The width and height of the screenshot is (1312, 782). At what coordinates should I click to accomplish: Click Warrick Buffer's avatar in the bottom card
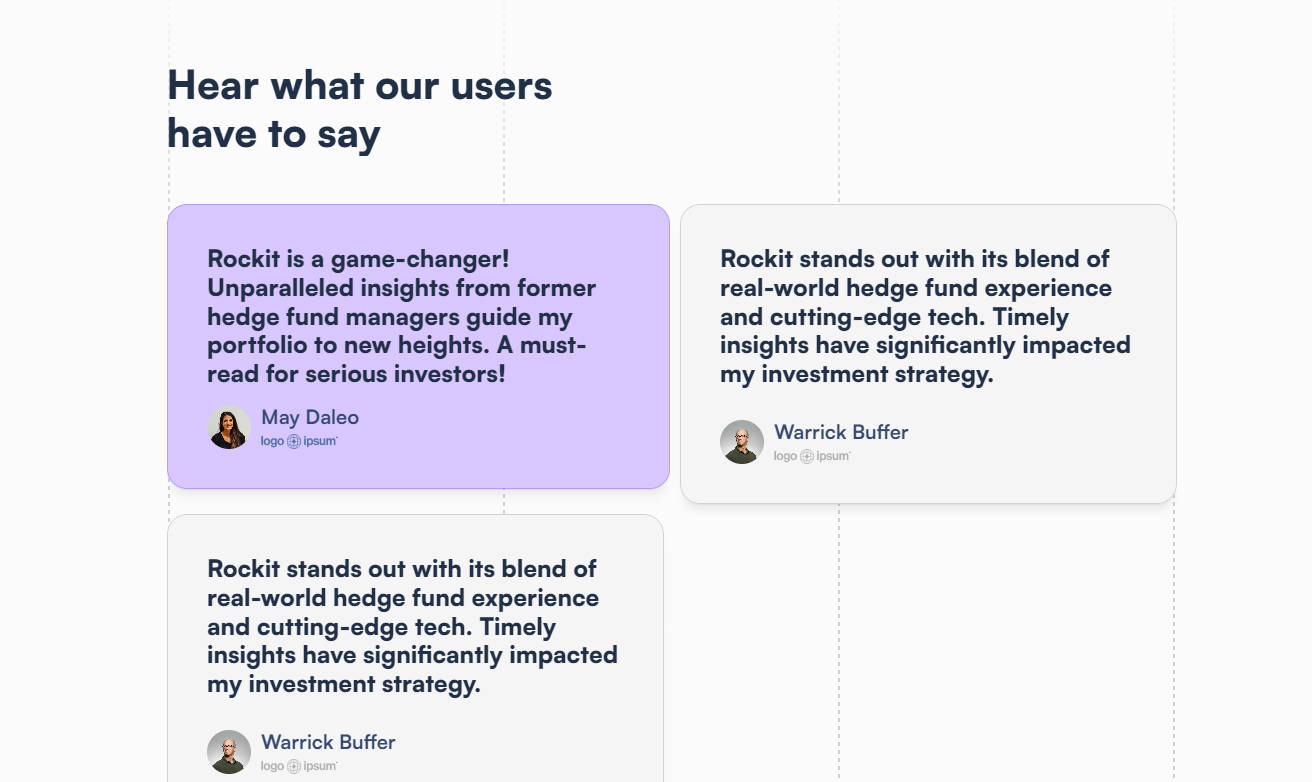229,752
